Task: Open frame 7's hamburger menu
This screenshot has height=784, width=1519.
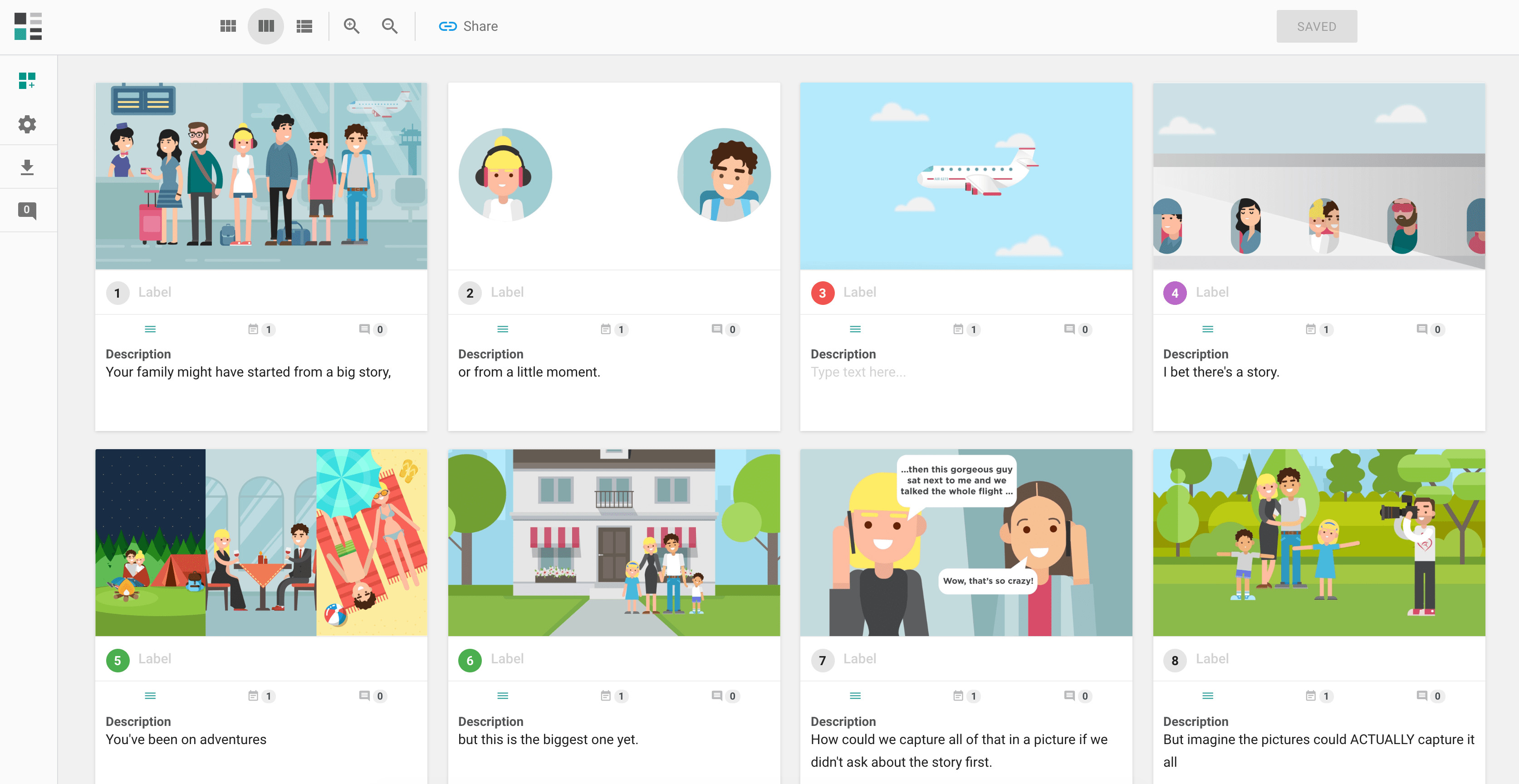Action: click(x=855, y=696)
